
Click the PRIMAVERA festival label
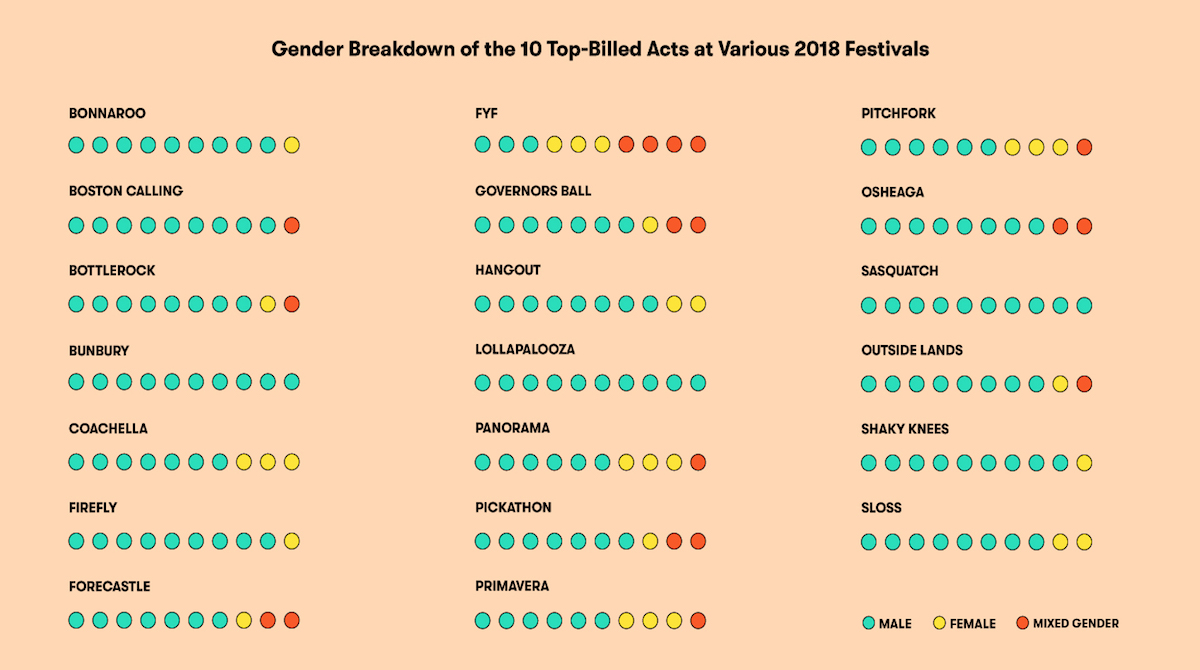click(x=512, y=587)
